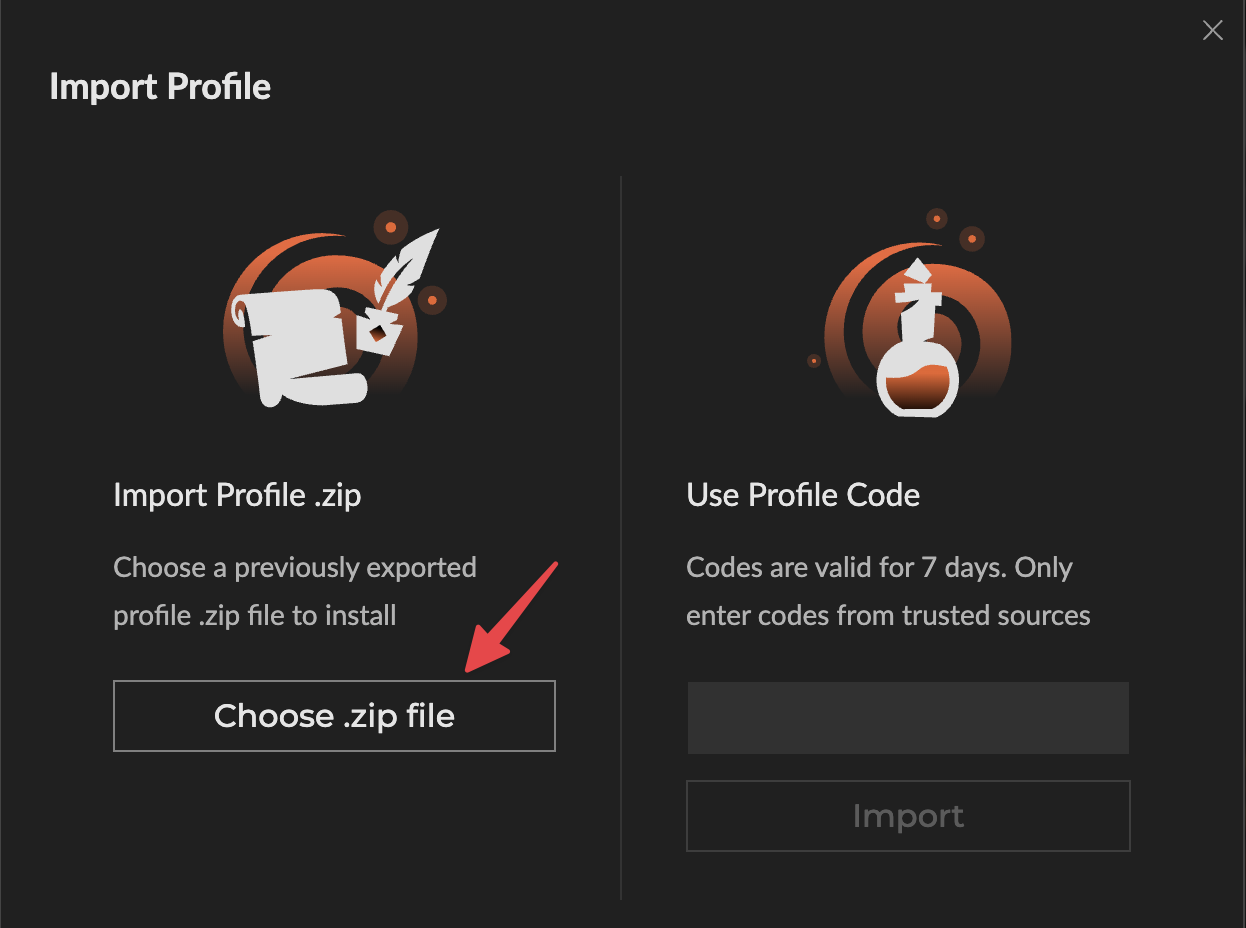Click the orange dot above the potion bottle
The image size is (1246, 928).
(x=937, y=218)
